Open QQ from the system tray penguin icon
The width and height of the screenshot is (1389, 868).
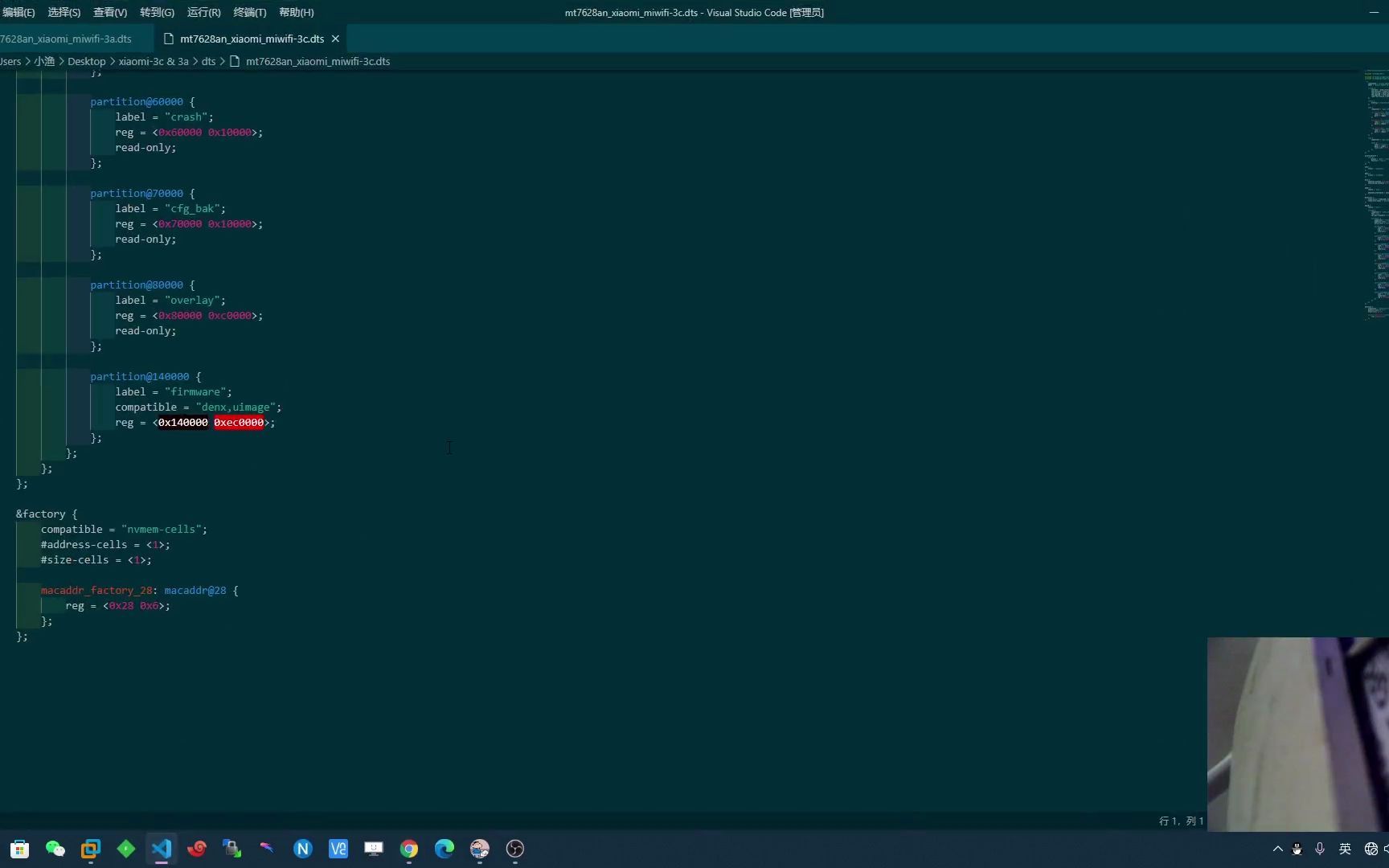(x=1297, y=850)
